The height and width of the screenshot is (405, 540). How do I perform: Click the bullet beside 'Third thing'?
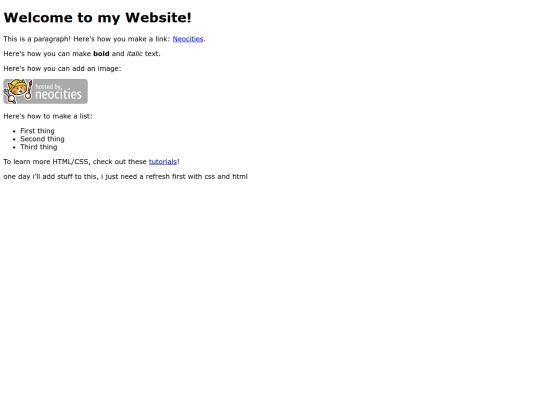[14, 147]
